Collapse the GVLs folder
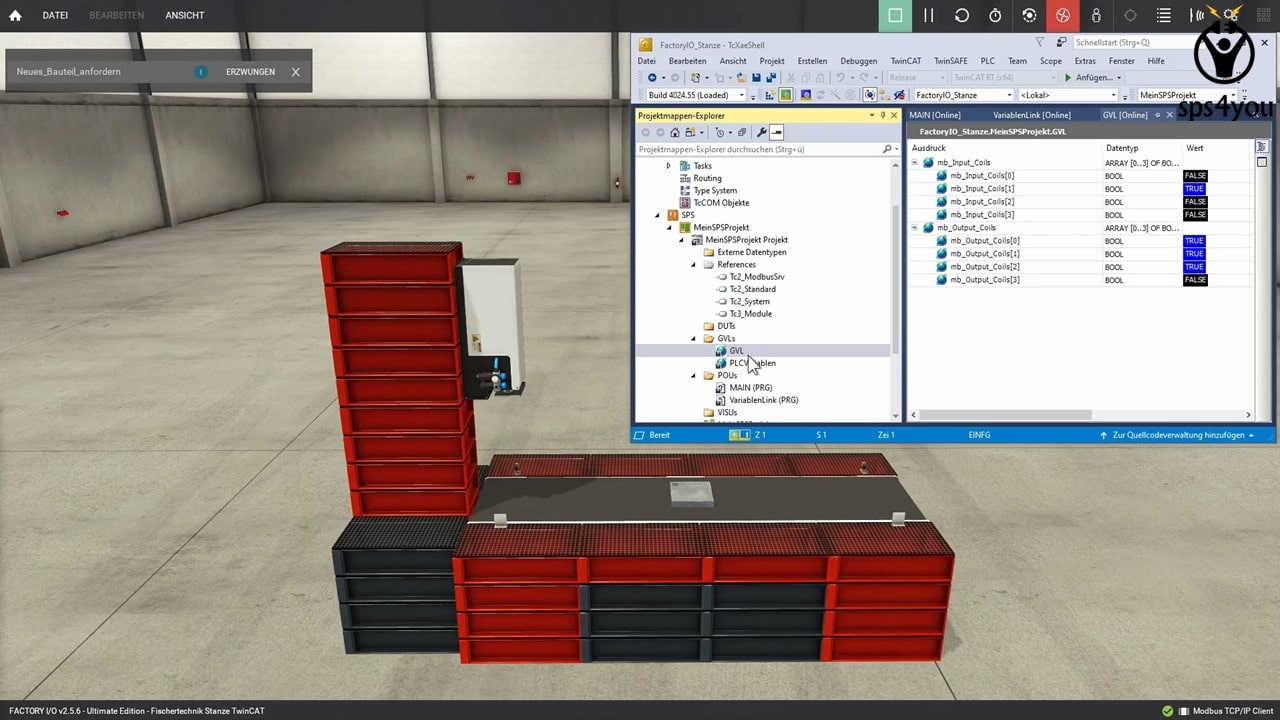 tap(694, 339)
